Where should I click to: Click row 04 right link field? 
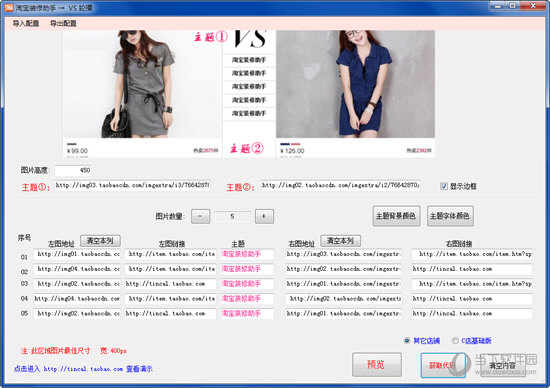pos(472,299)
